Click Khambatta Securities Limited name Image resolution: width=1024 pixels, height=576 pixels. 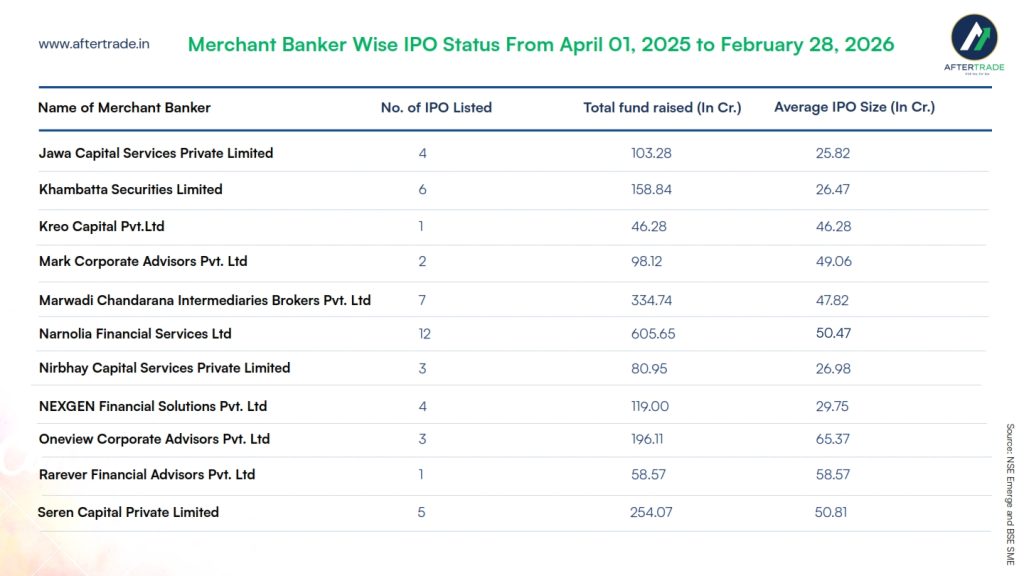130,189
